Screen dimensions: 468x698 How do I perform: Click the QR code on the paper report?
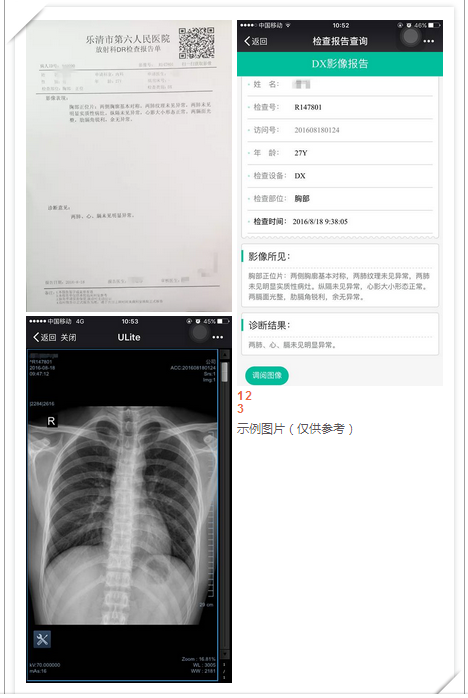[196, 43]
